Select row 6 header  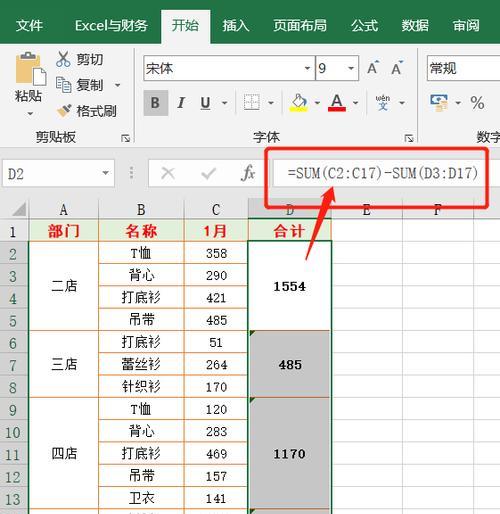point(13,343)
